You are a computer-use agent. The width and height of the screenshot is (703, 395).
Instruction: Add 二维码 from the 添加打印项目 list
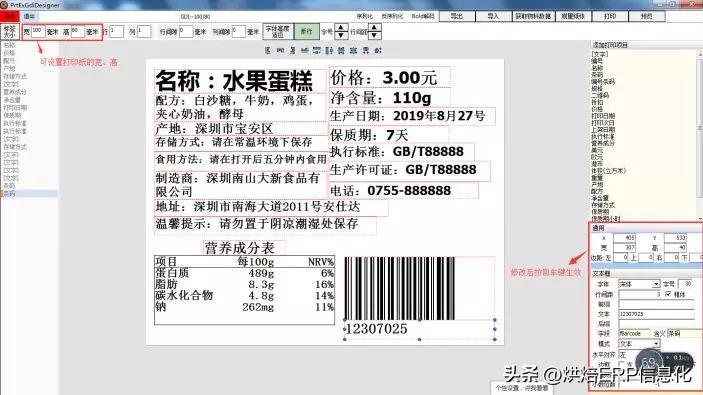(x=600, y=95)
